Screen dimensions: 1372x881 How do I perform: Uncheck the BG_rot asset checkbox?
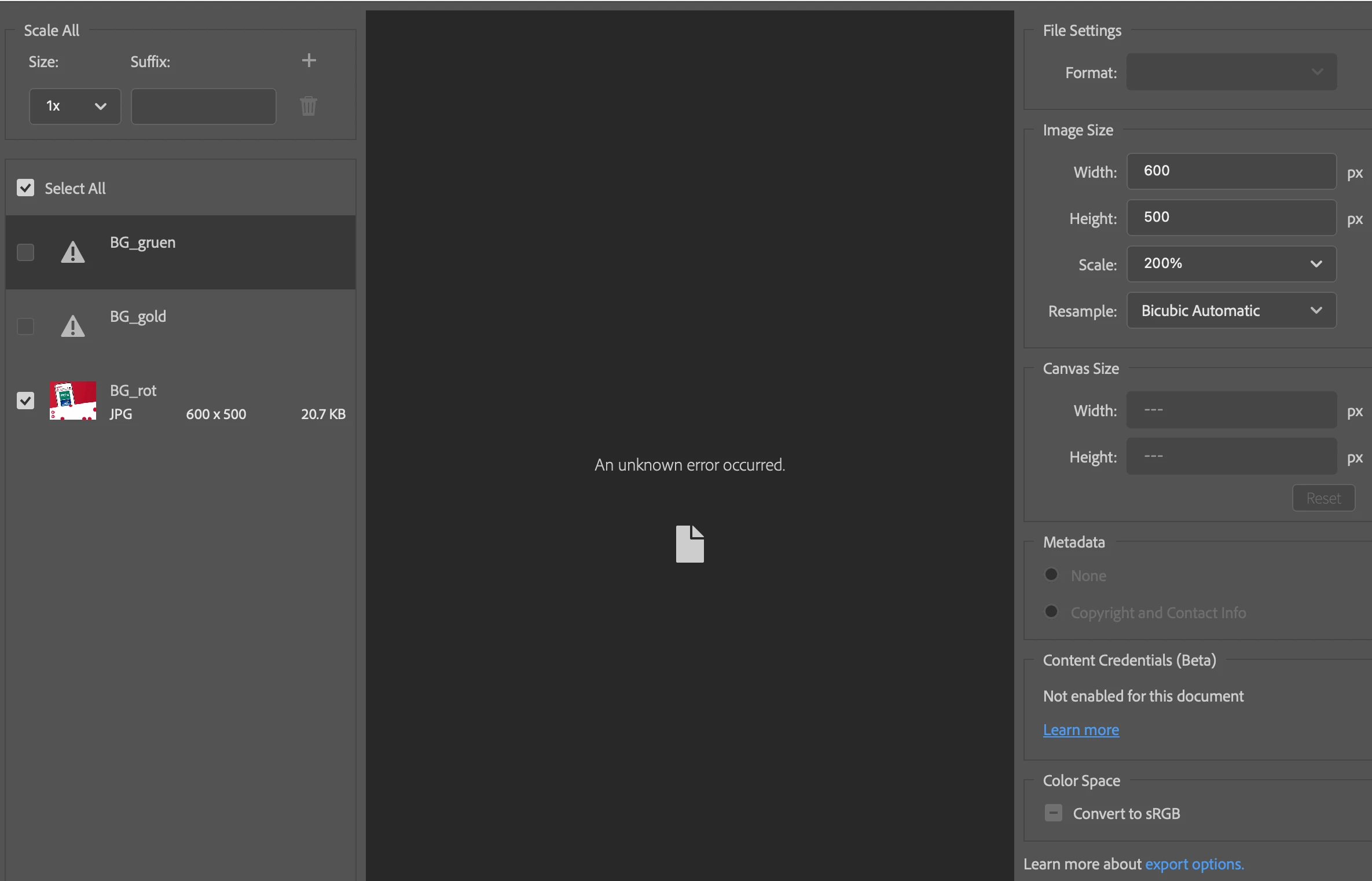[25, 401]
